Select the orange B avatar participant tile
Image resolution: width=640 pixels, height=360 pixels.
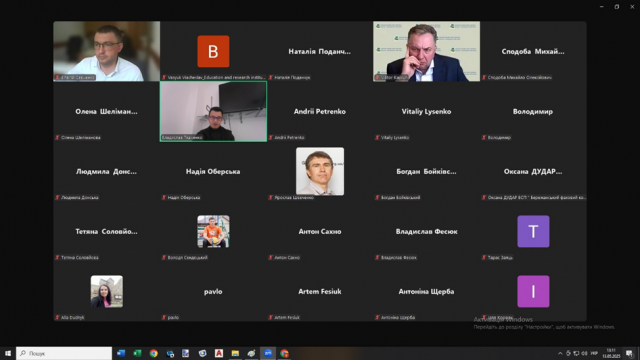coord(213,51)
